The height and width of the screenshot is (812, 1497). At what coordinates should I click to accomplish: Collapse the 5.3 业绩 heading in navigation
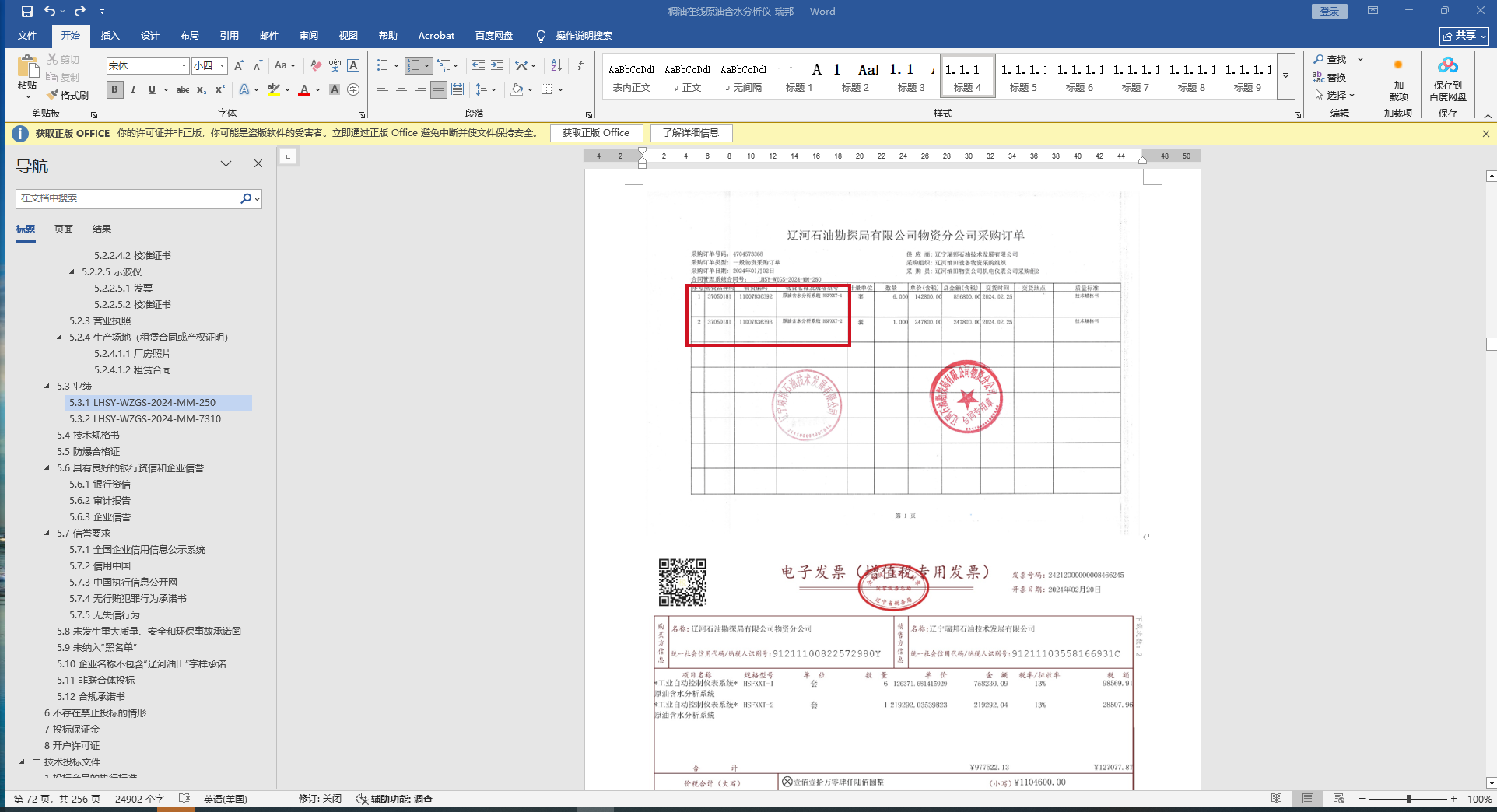point(47,386)
